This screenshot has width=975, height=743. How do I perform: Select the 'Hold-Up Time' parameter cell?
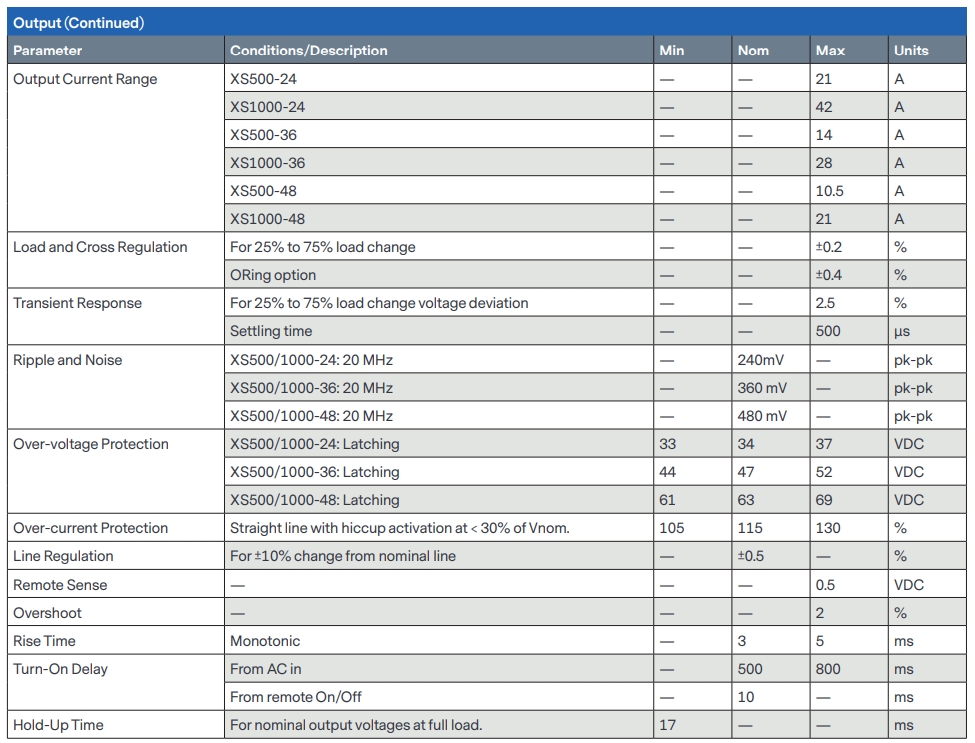(58, 725)
